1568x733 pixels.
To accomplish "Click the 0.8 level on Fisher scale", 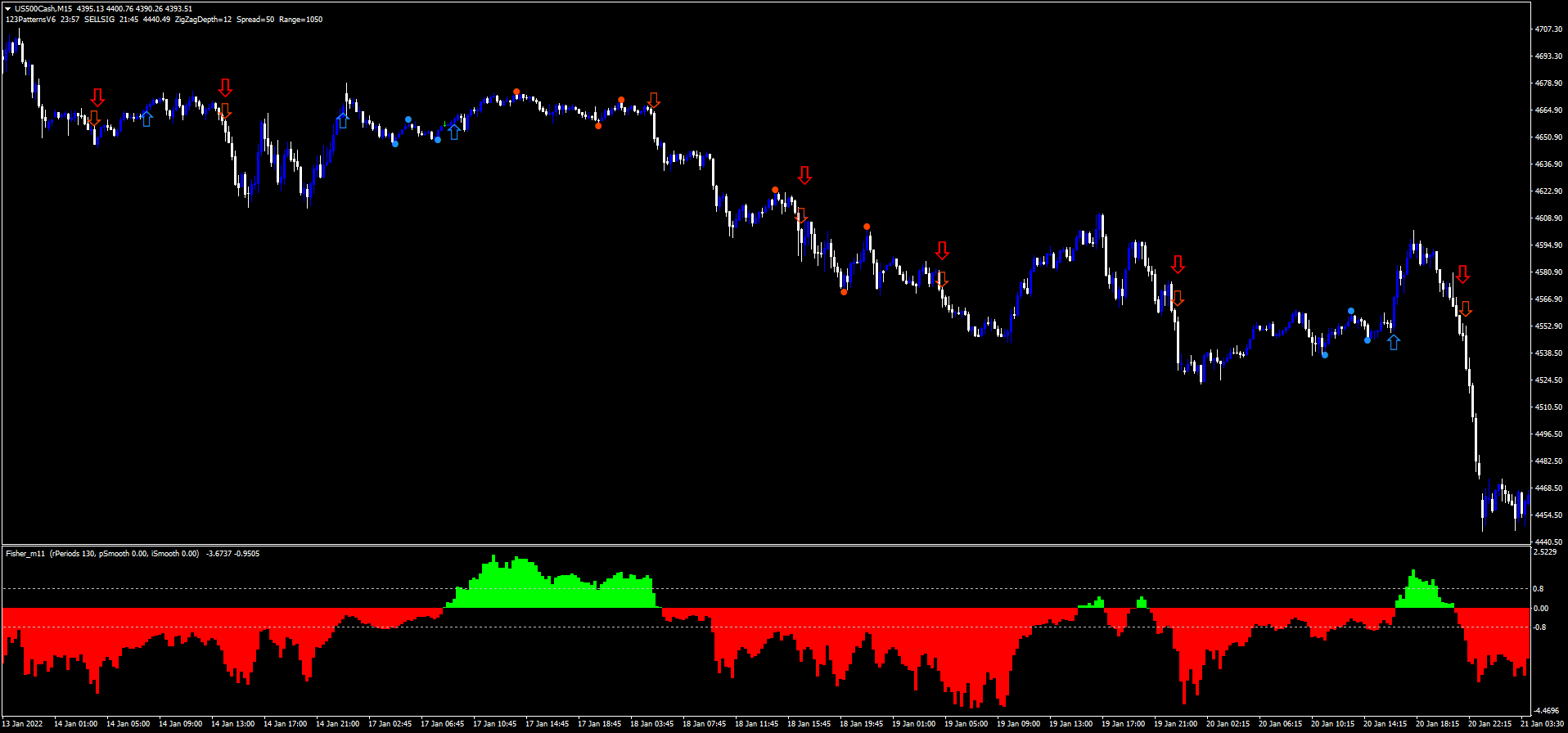I will pyautogui.click(x=1539, y=589).
